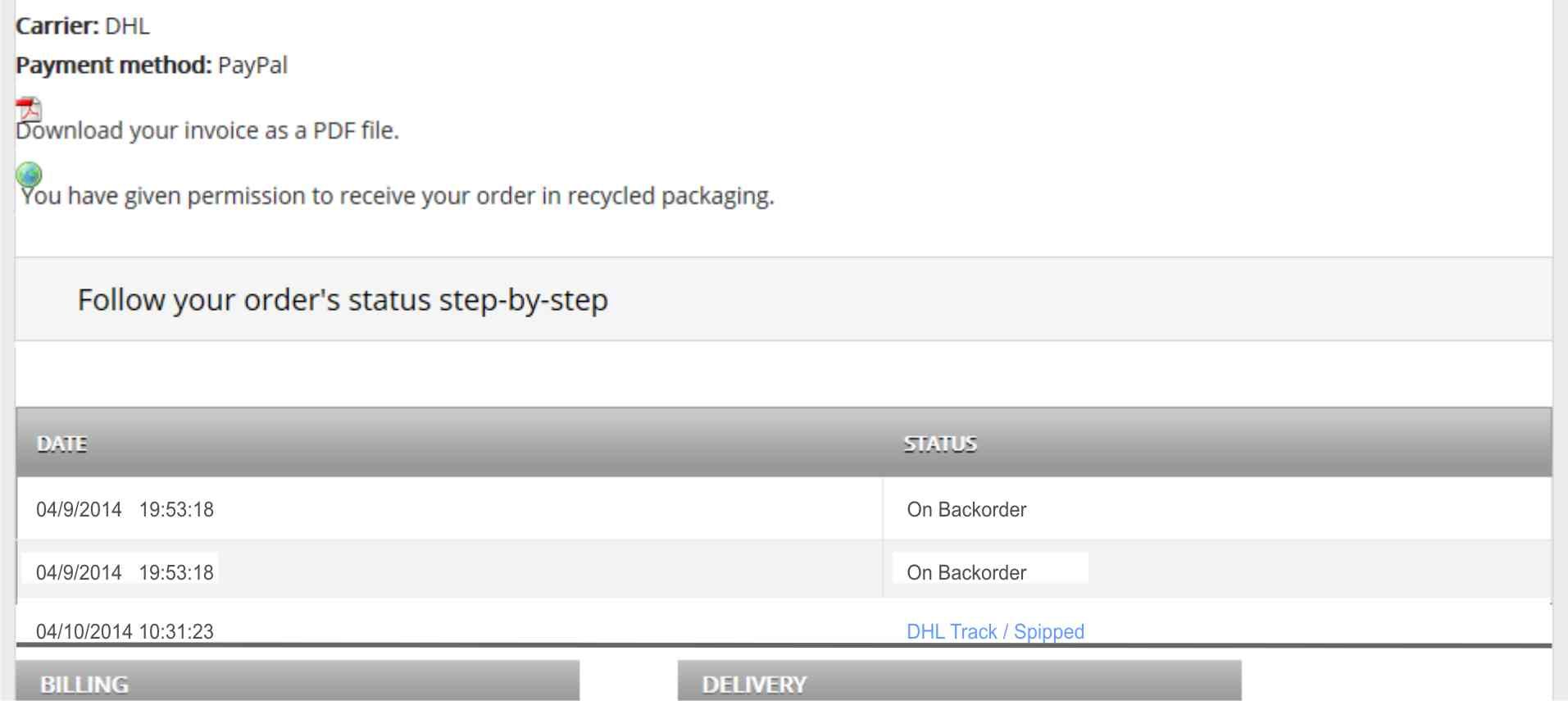Click the Carrier: DHL text
This screenshot has width=1568, height=701.
pos(83,26)
